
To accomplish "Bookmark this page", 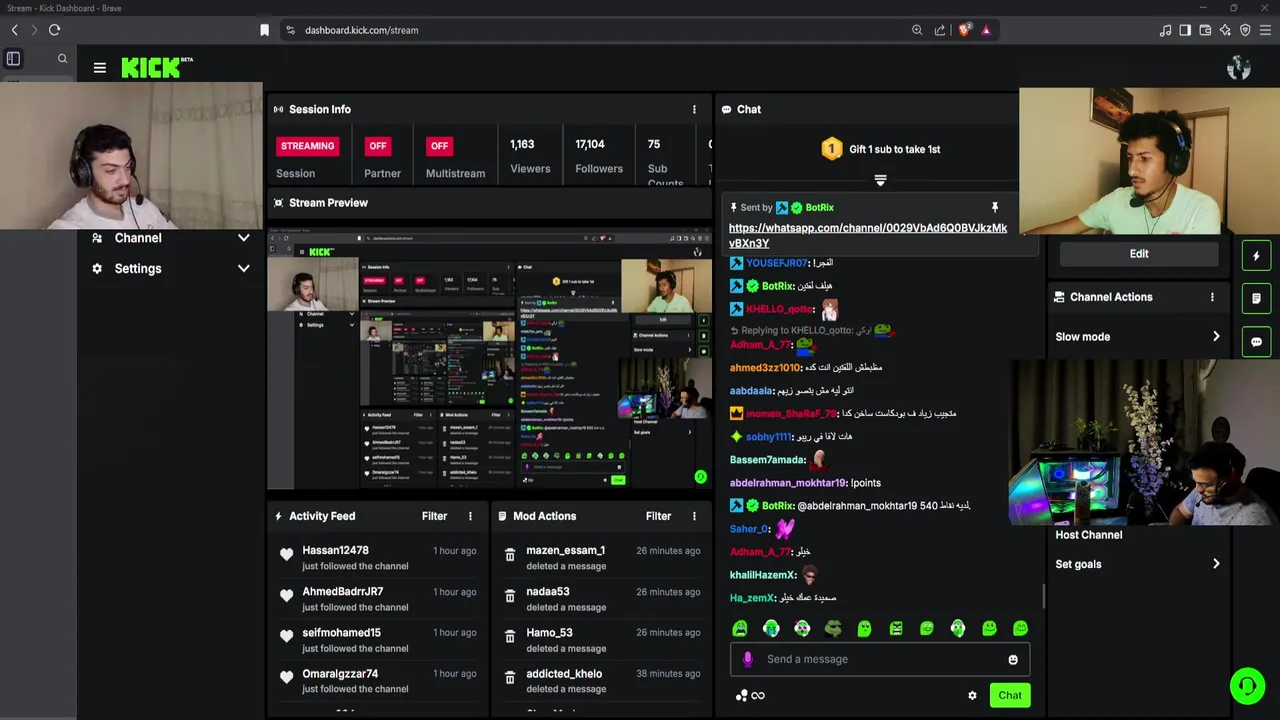I will 264,30.
